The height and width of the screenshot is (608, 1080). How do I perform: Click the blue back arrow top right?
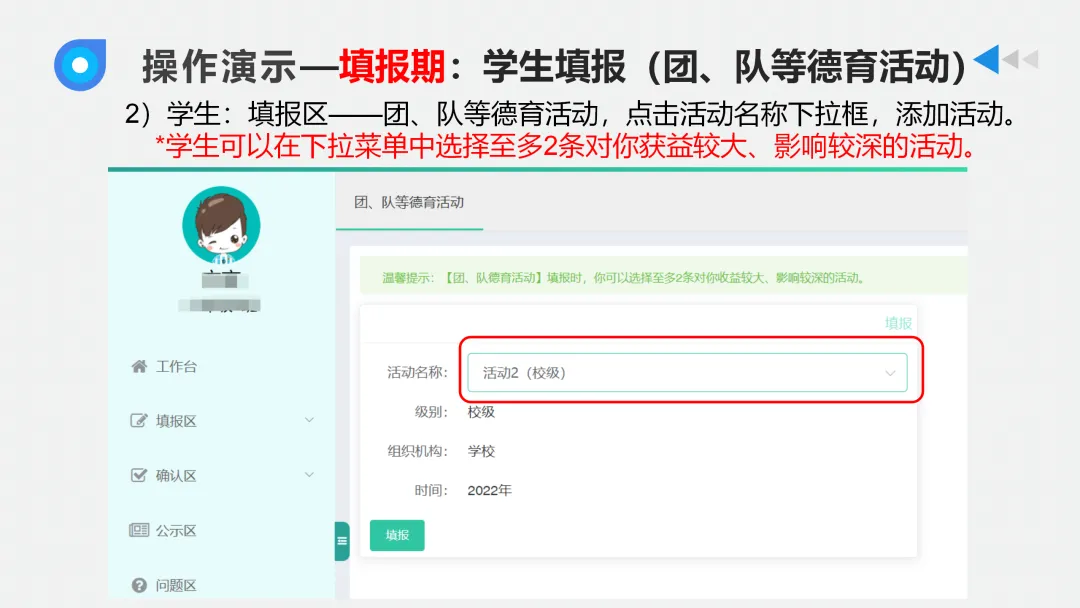coord(985,57)
